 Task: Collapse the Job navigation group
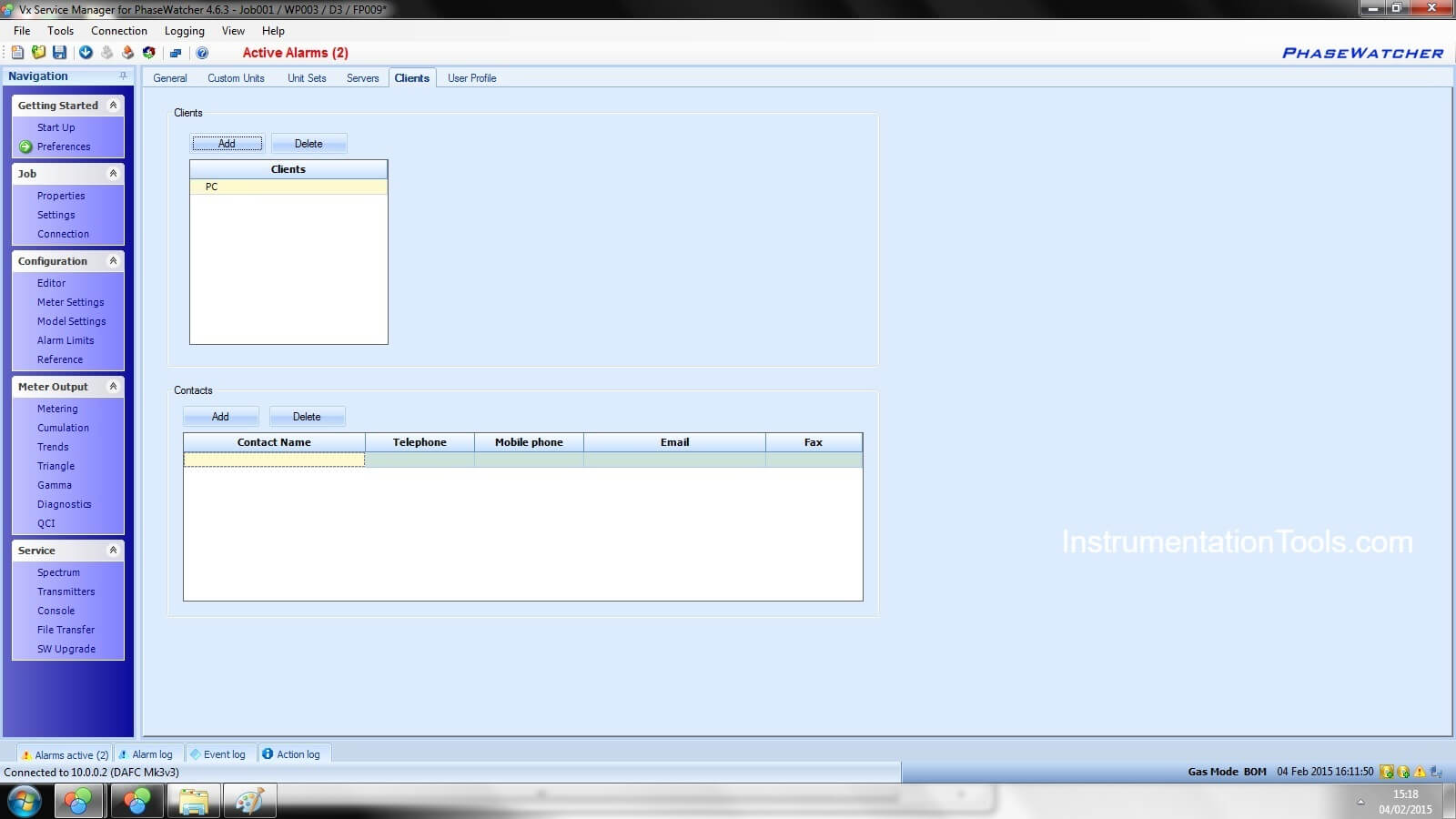pos(113,174)
